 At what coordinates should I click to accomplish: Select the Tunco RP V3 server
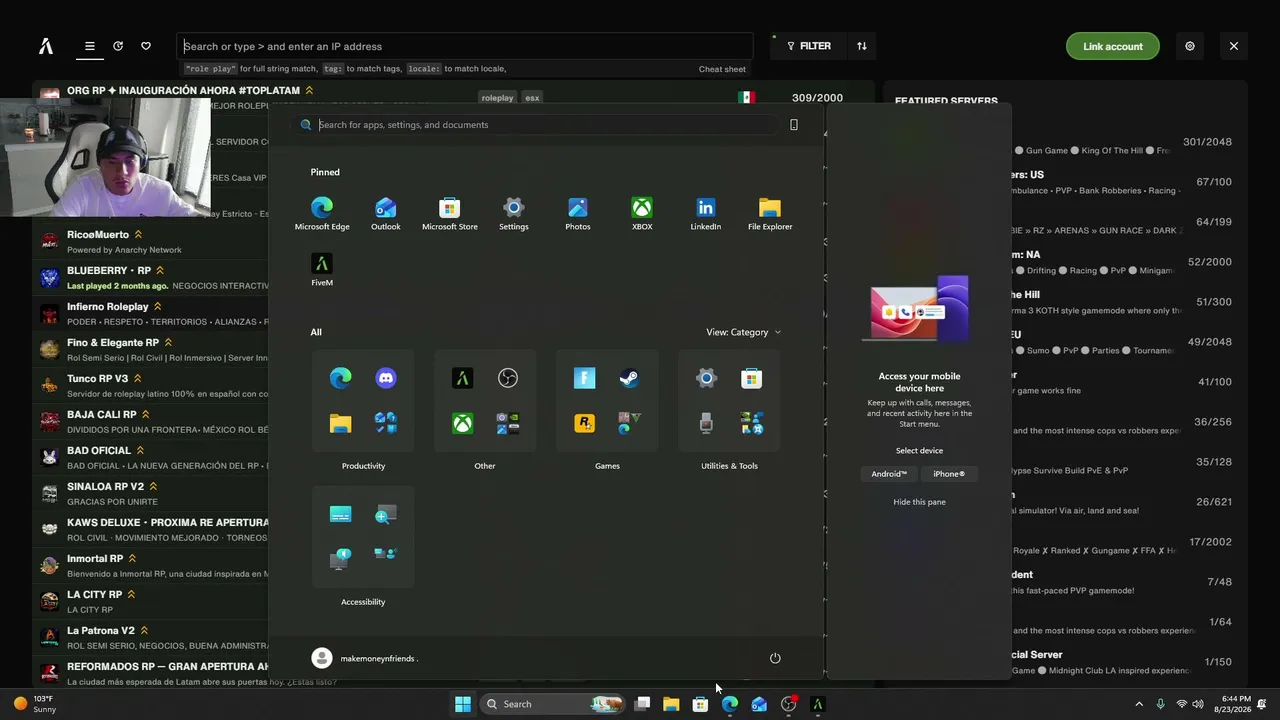pos(151,386)
